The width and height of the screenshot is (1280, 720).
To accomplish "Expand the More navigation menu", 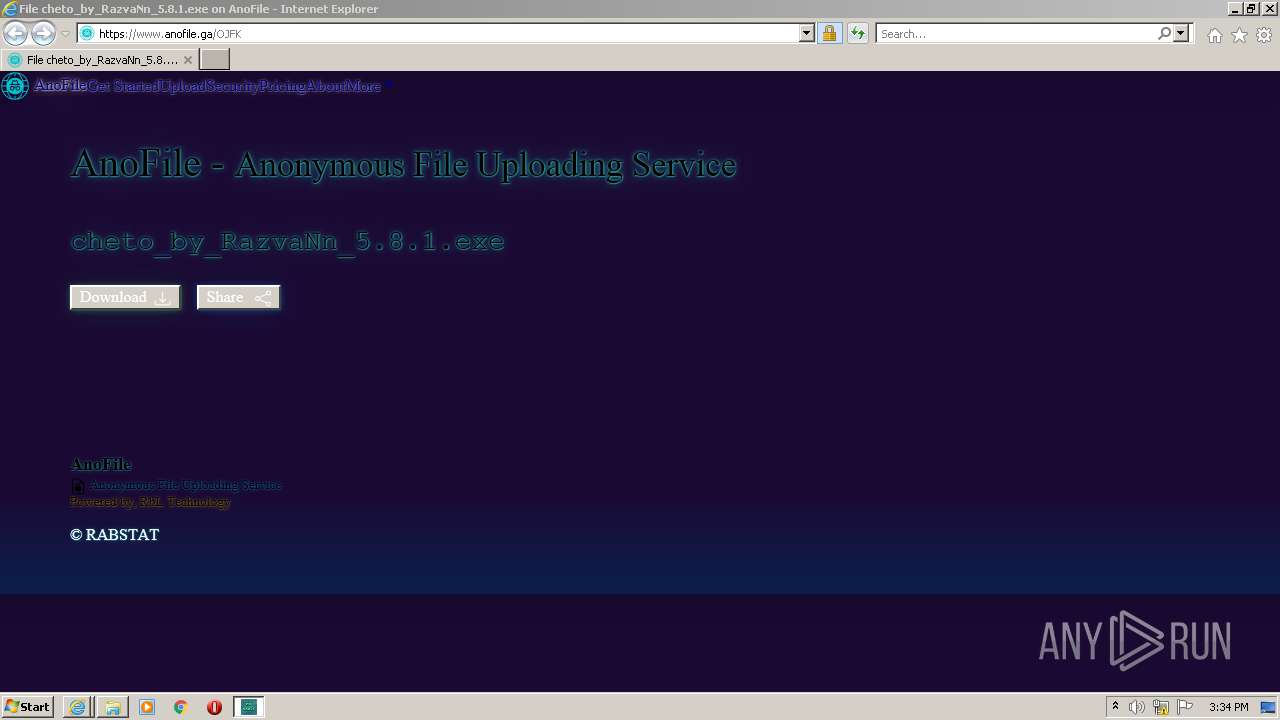I will [x=363, y=86].
